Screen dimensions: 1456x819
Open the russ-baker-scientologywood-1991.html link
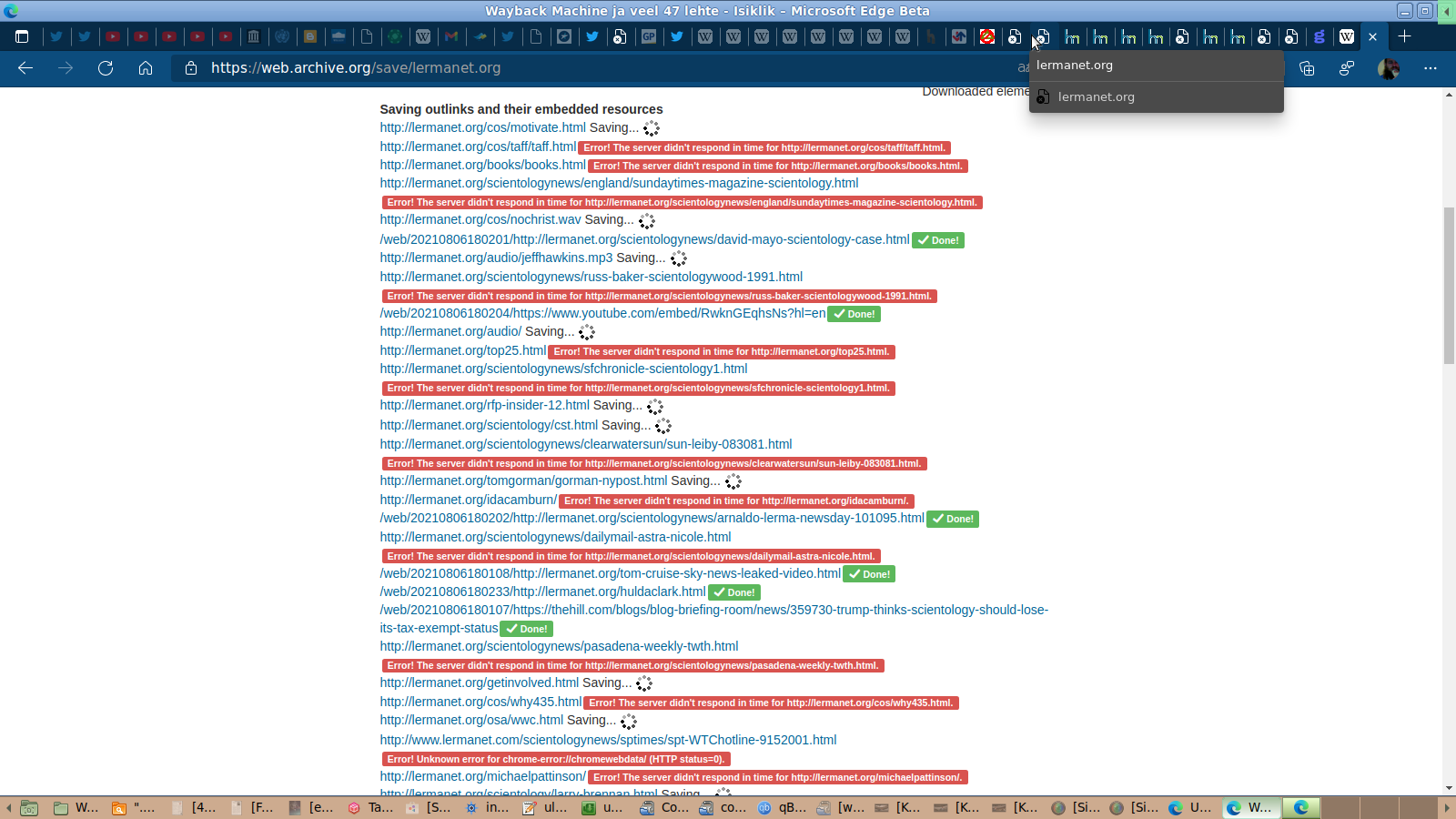[x=591, y=277]
